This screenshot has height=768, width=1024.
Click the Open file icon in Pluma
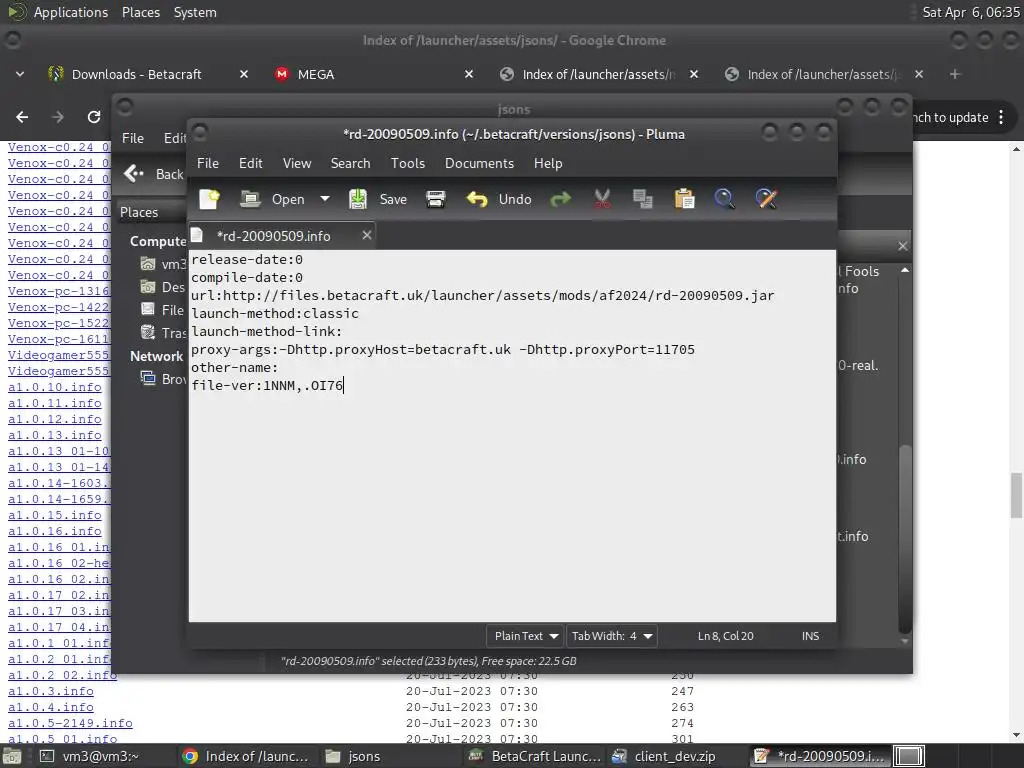(251, 199)
